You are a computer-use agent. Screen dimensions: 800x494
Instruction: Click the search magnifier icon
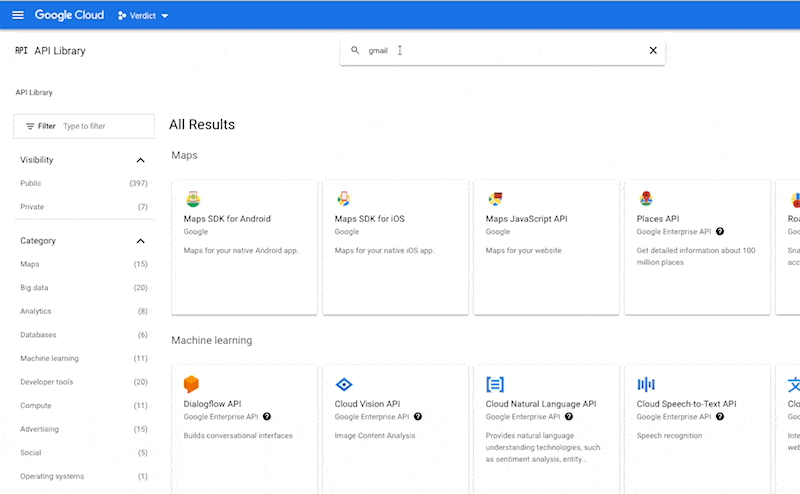[355, 50]
